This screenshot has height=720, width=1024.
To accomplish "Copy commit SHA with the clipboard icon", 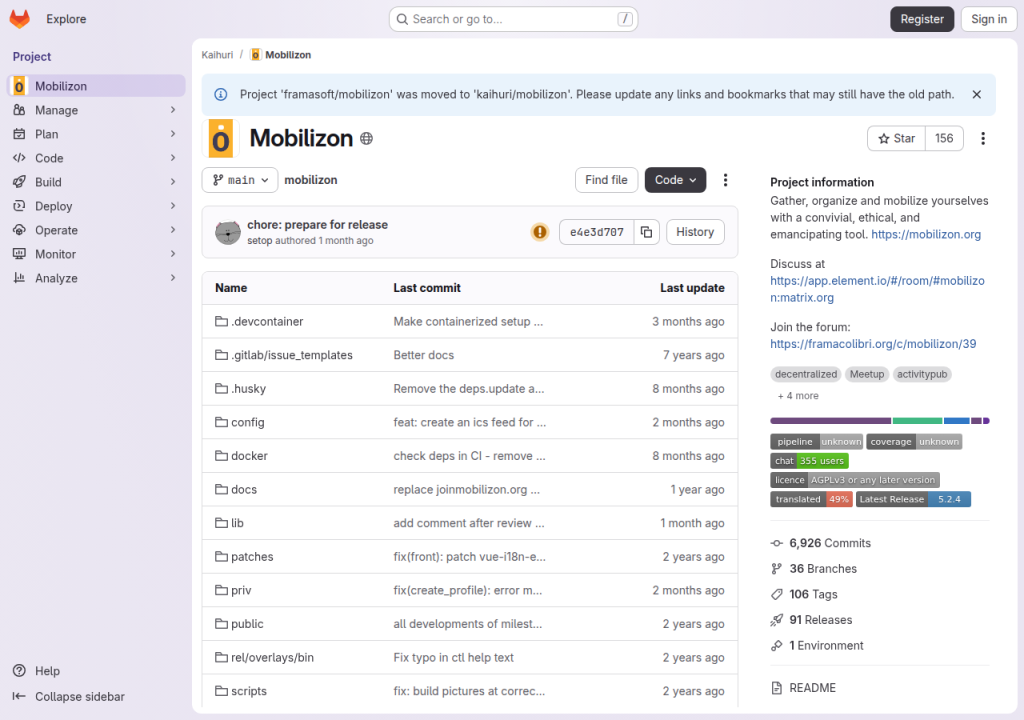I will point(647,232).
